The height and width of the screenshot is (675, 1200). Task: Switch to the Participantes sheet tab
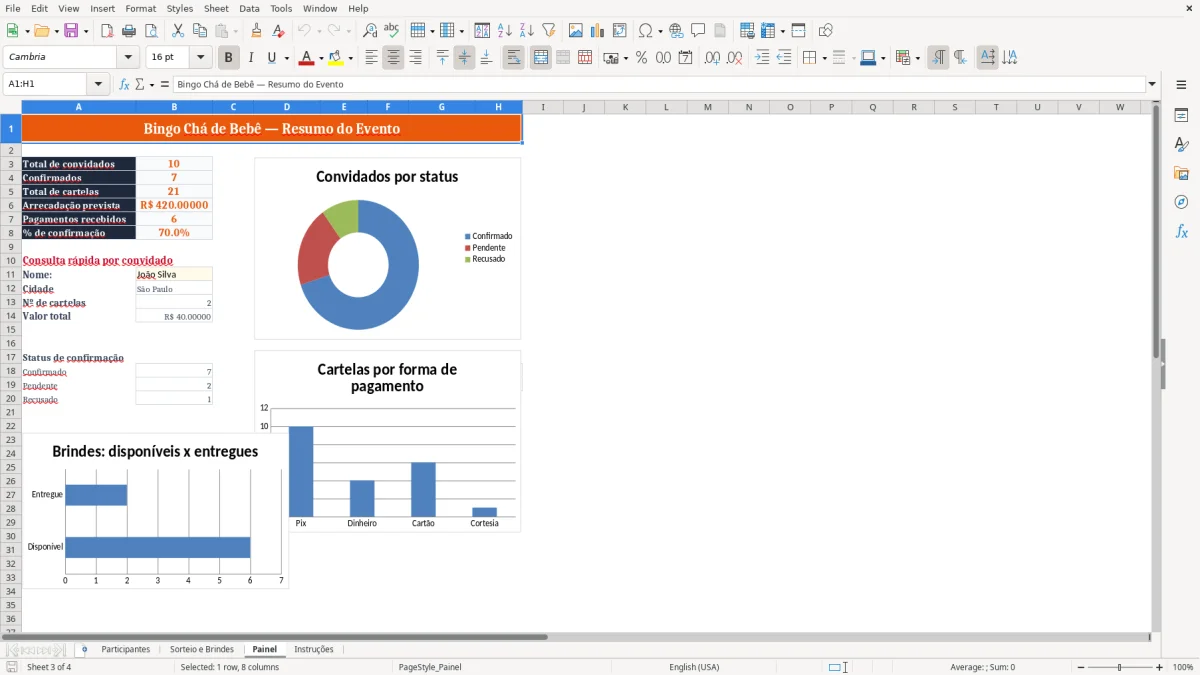(x=126, y=649)
